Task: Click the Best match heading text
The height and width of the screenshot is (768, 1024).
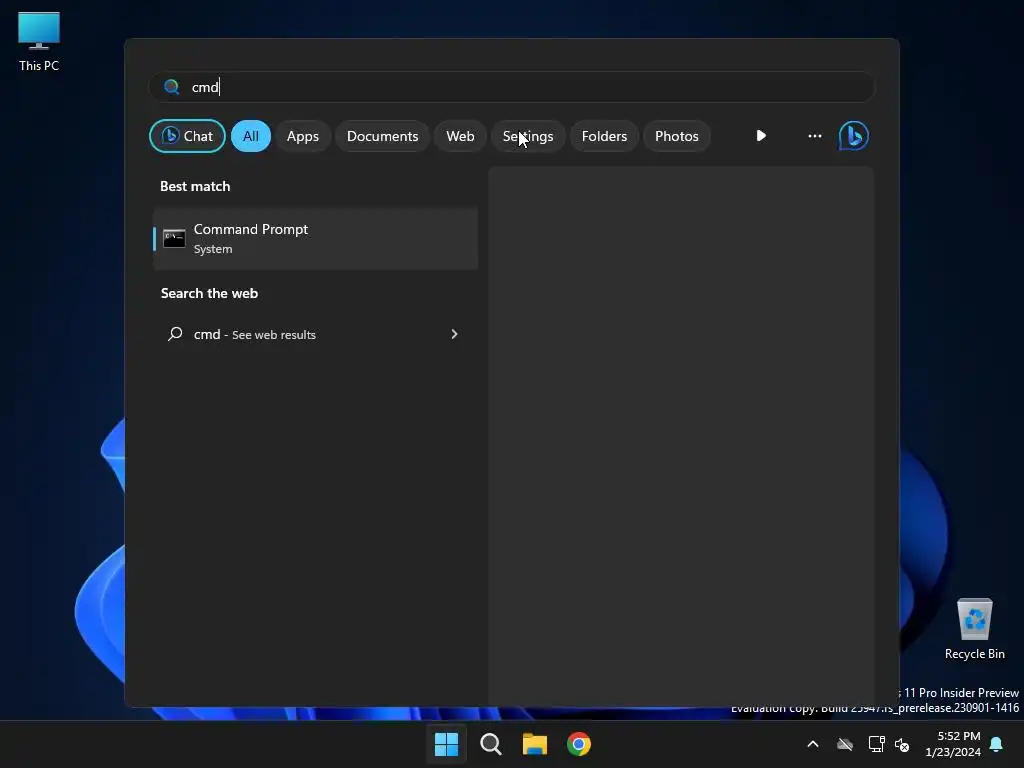Action: click(195, 186)
